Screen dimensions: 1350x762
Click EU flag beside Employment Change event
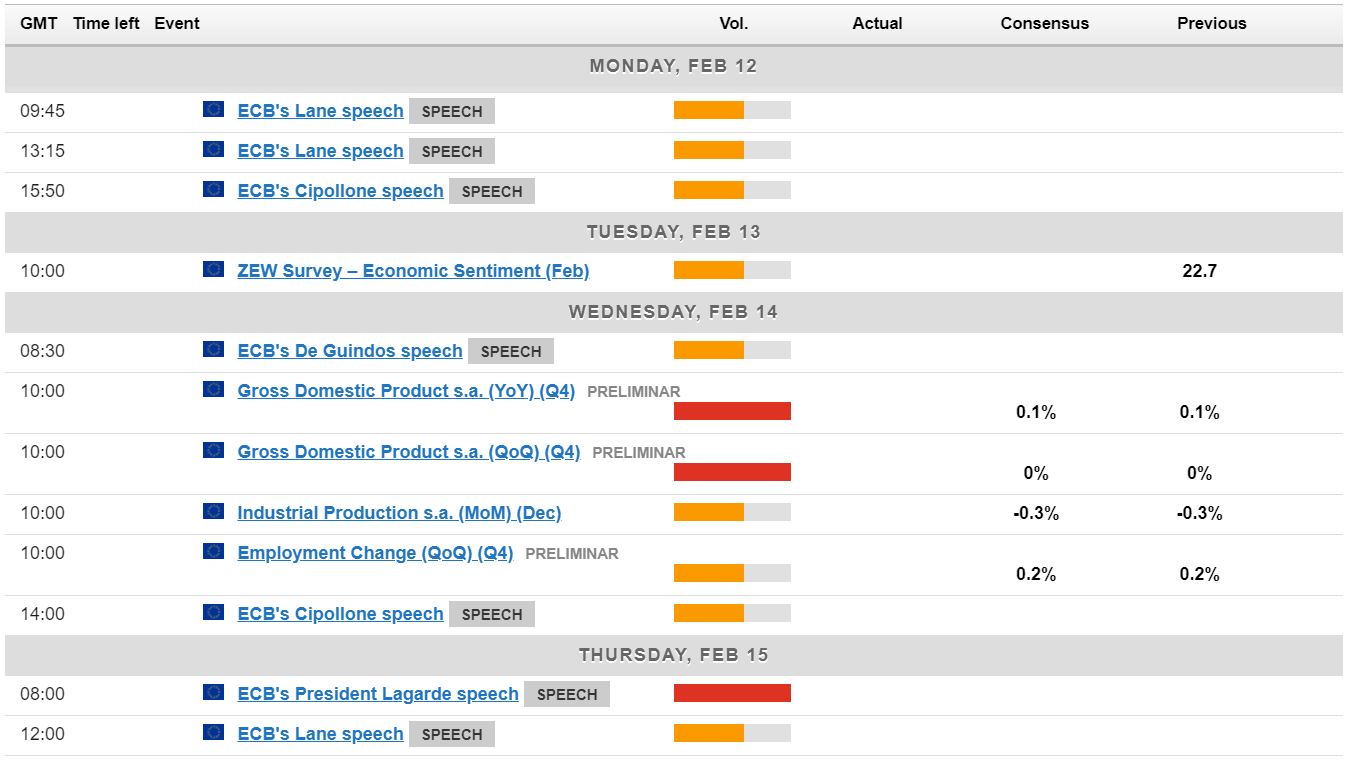click(x=213, y=551)
